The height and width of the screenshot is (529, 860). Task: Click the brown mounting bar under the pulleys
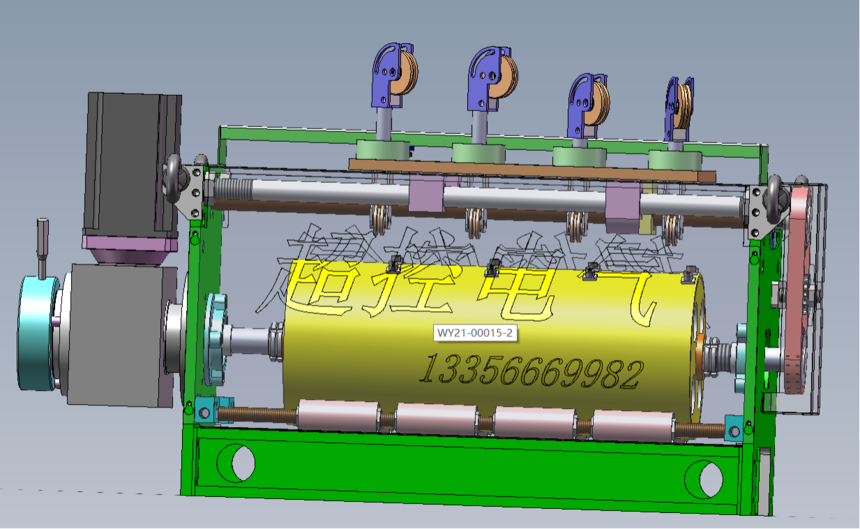(530, 170)
